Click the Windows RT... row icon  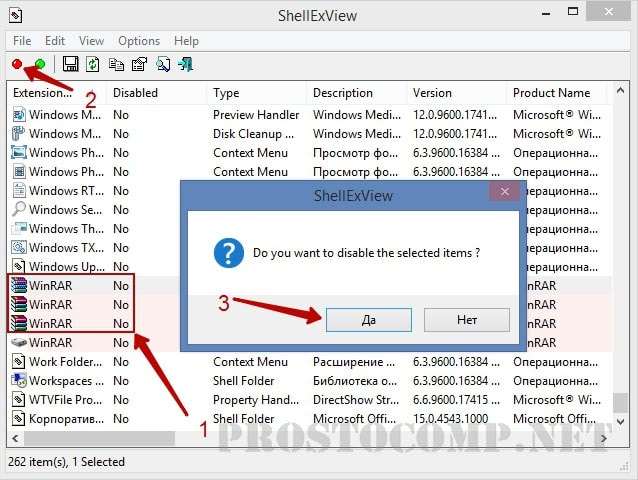[x=19, y=190]
